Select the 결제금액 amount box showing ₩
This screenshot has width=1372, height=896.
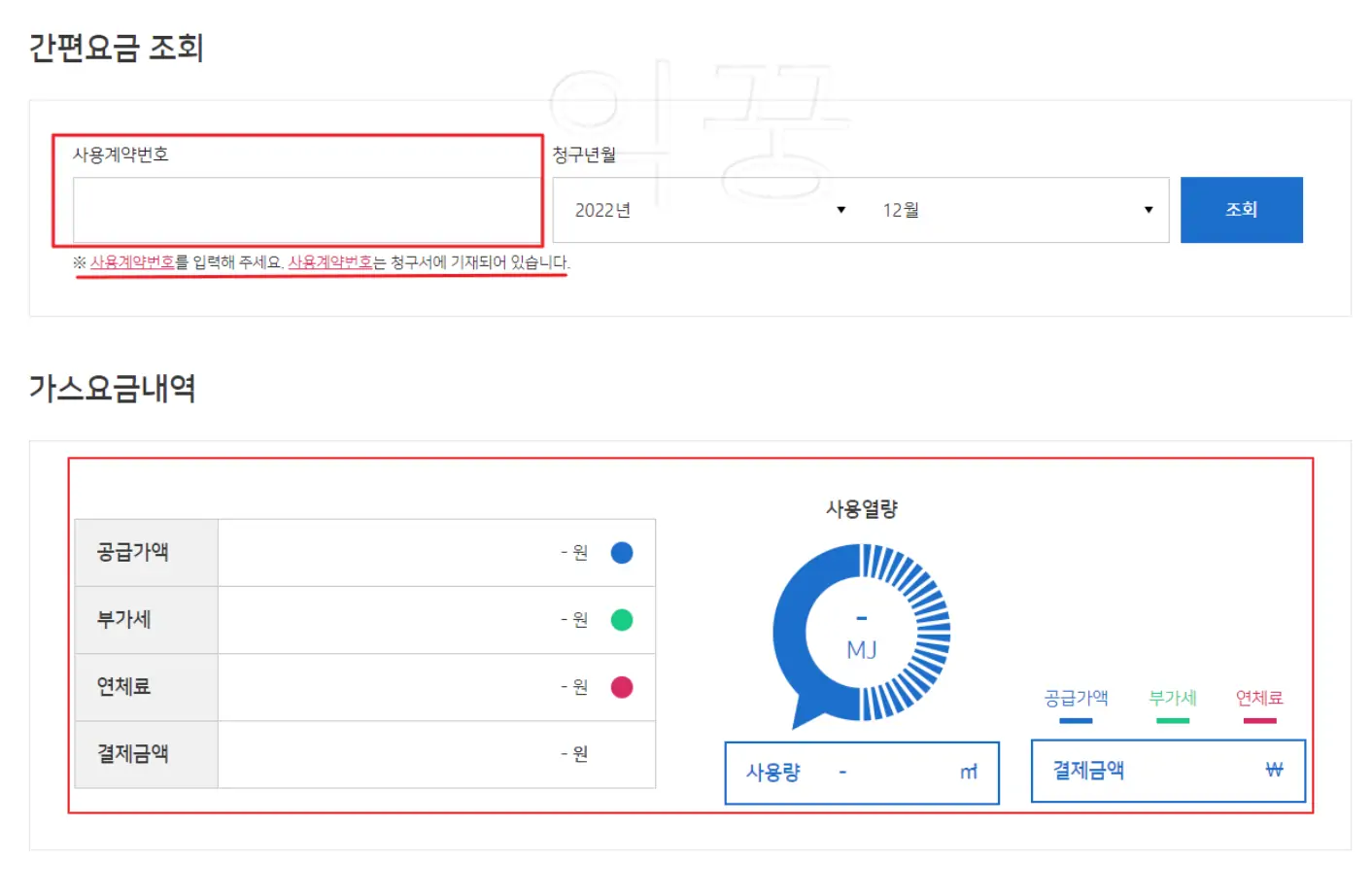click(1167, 771)
